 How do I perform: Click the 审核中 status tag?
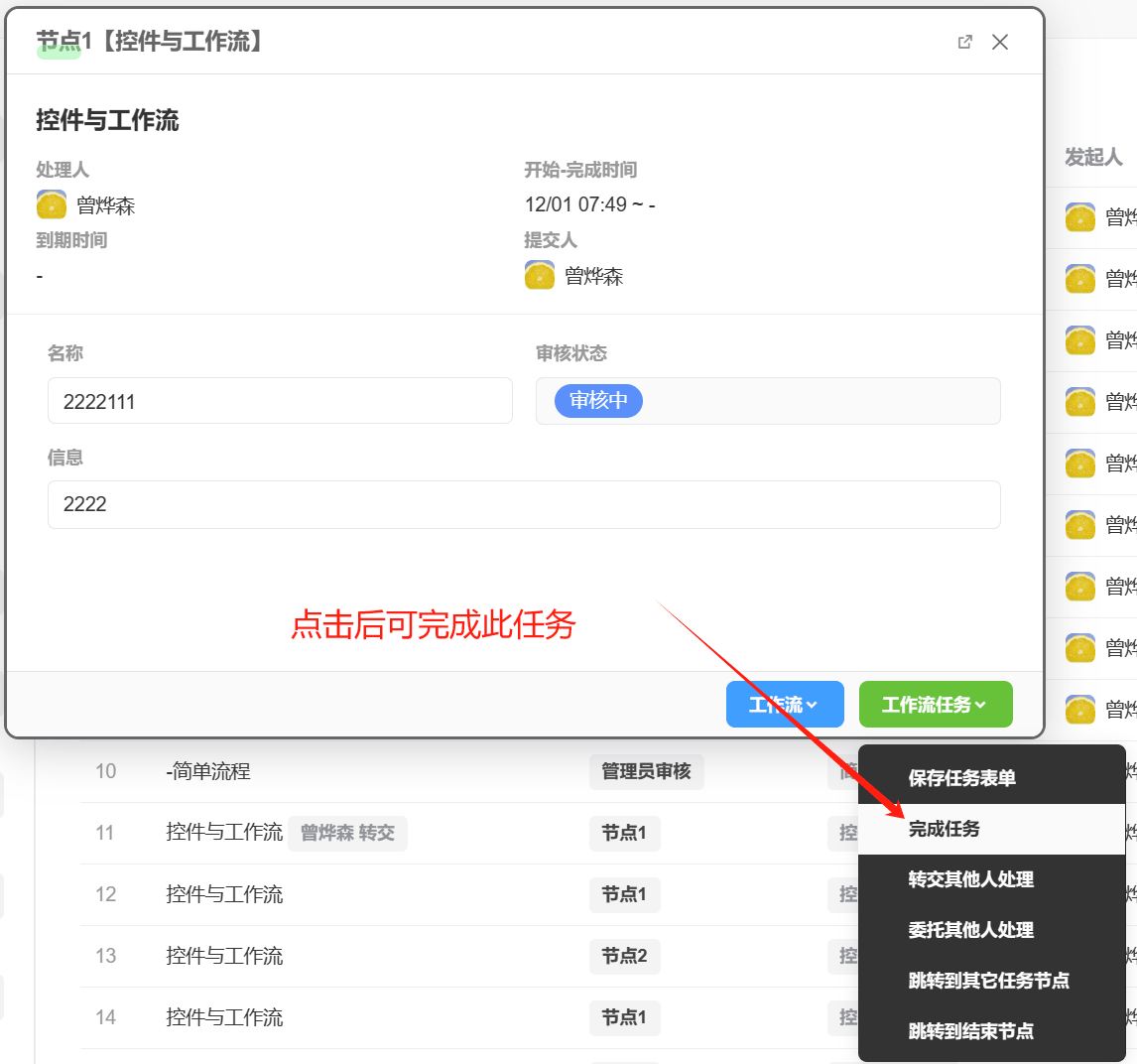pos(598,400)
